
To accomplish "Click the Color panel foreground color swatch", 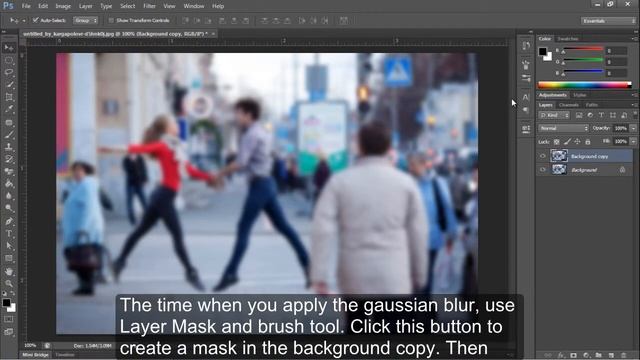I will (x=542, y=51).
